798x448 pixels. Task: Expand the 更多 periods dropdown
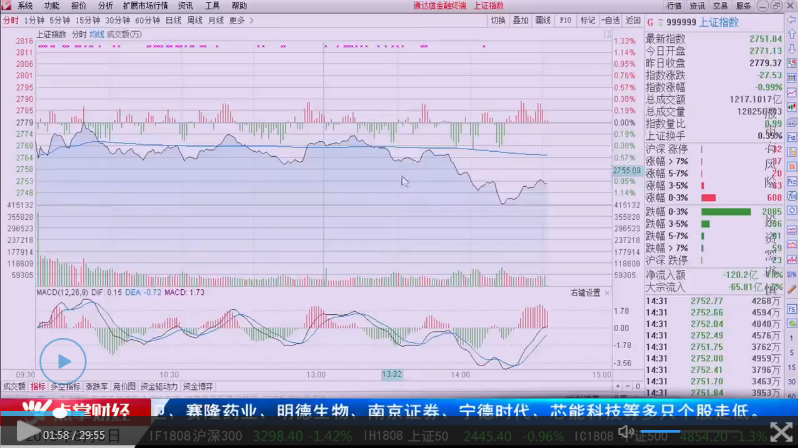(x=237, y=20)
